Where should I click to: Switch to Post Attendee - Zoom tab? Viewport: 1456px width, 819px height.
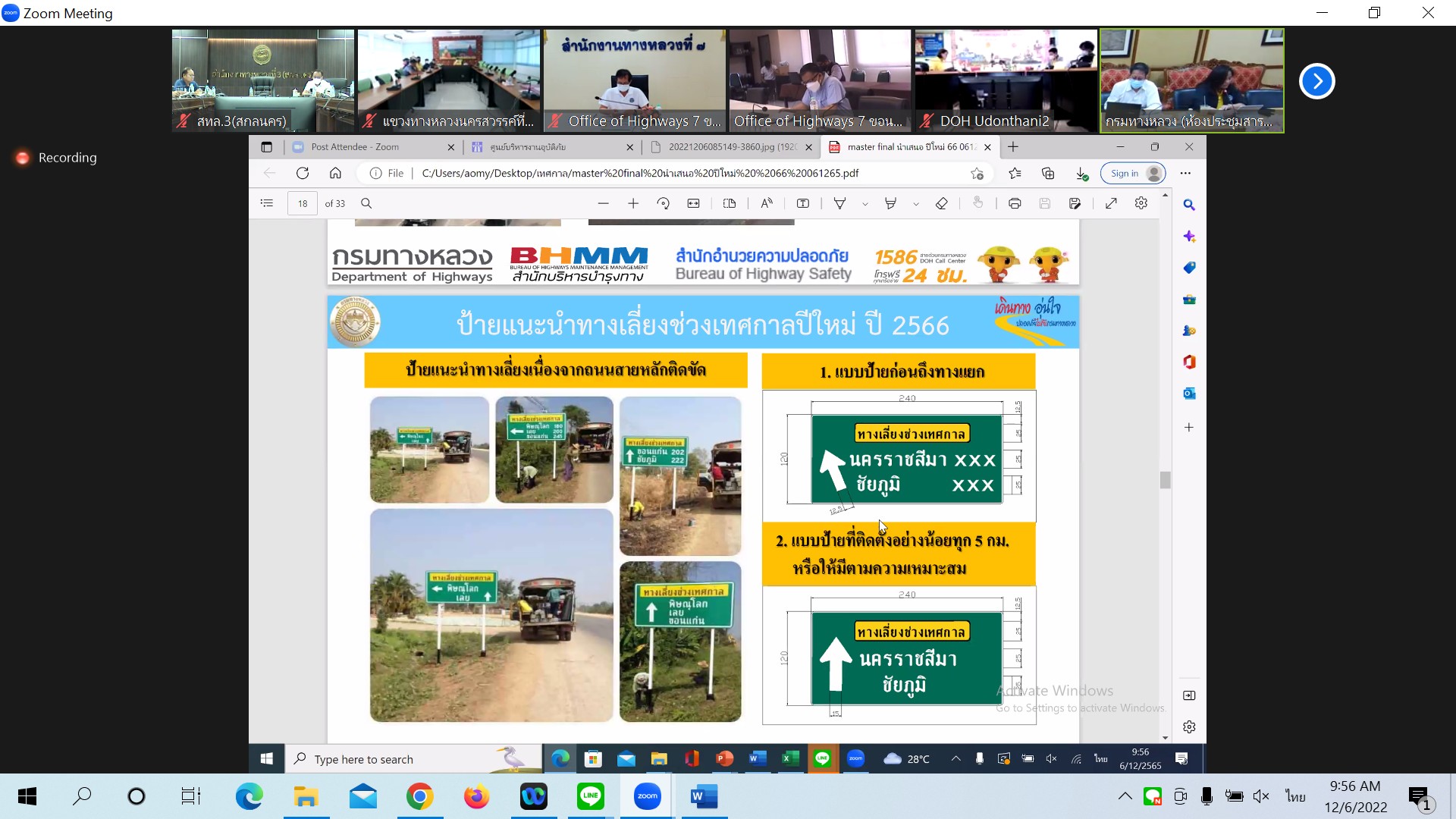[355, 147]
